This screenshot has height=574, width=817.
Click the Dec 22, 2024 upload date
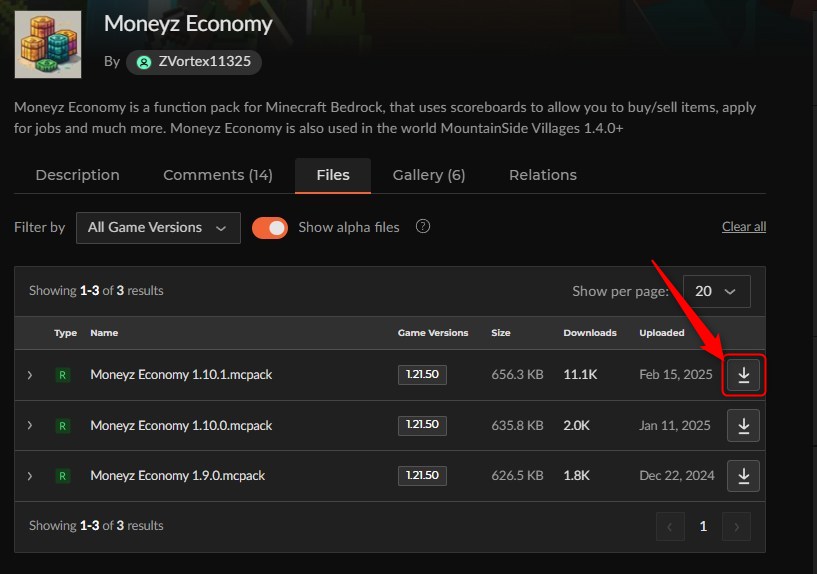pyautogui.click(x=677, y=476)
